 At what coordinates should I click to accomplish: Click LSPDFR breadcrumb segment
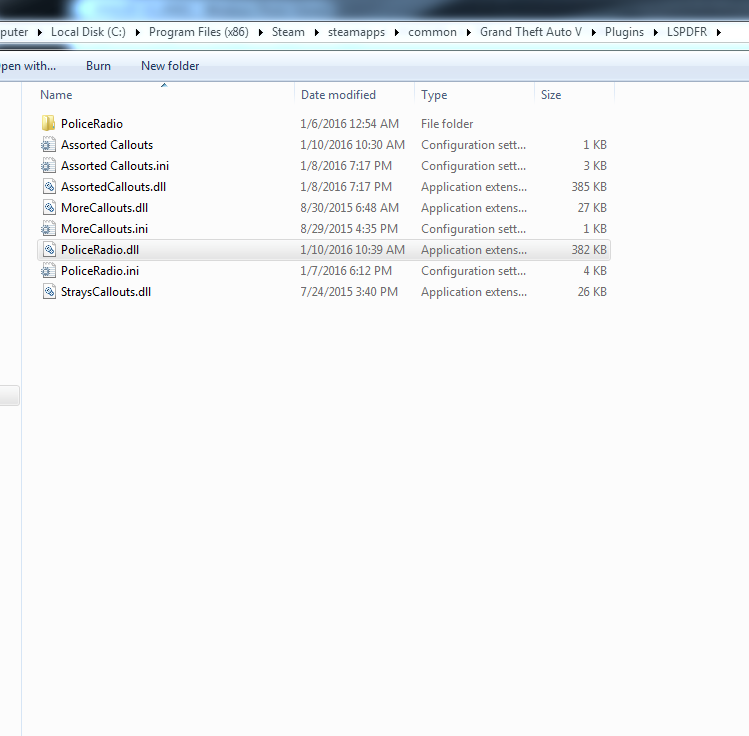point(687,32)
